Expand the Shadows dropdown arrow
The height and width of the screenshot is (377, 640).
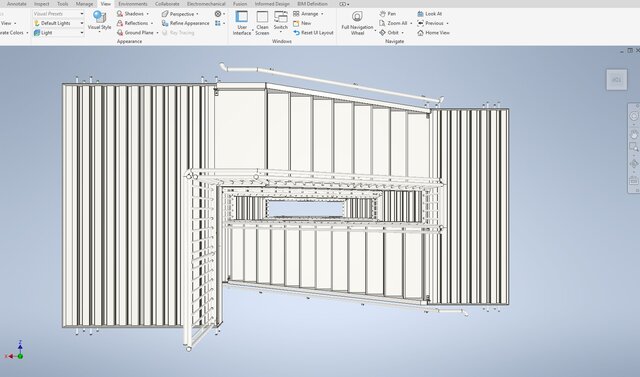pos(147,14)
